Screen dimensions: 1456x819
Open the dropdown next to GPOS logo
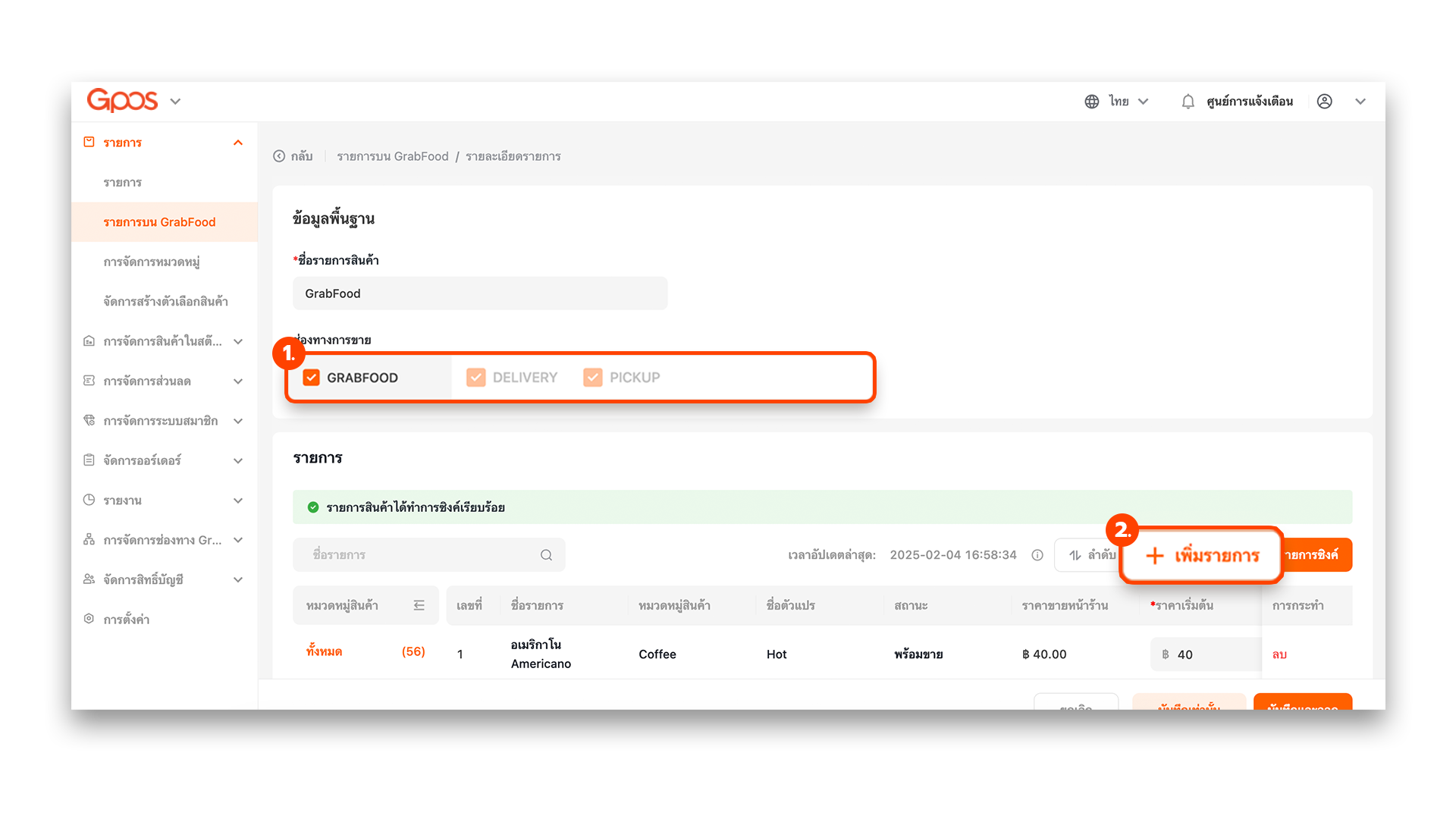[x=175, y=102]
